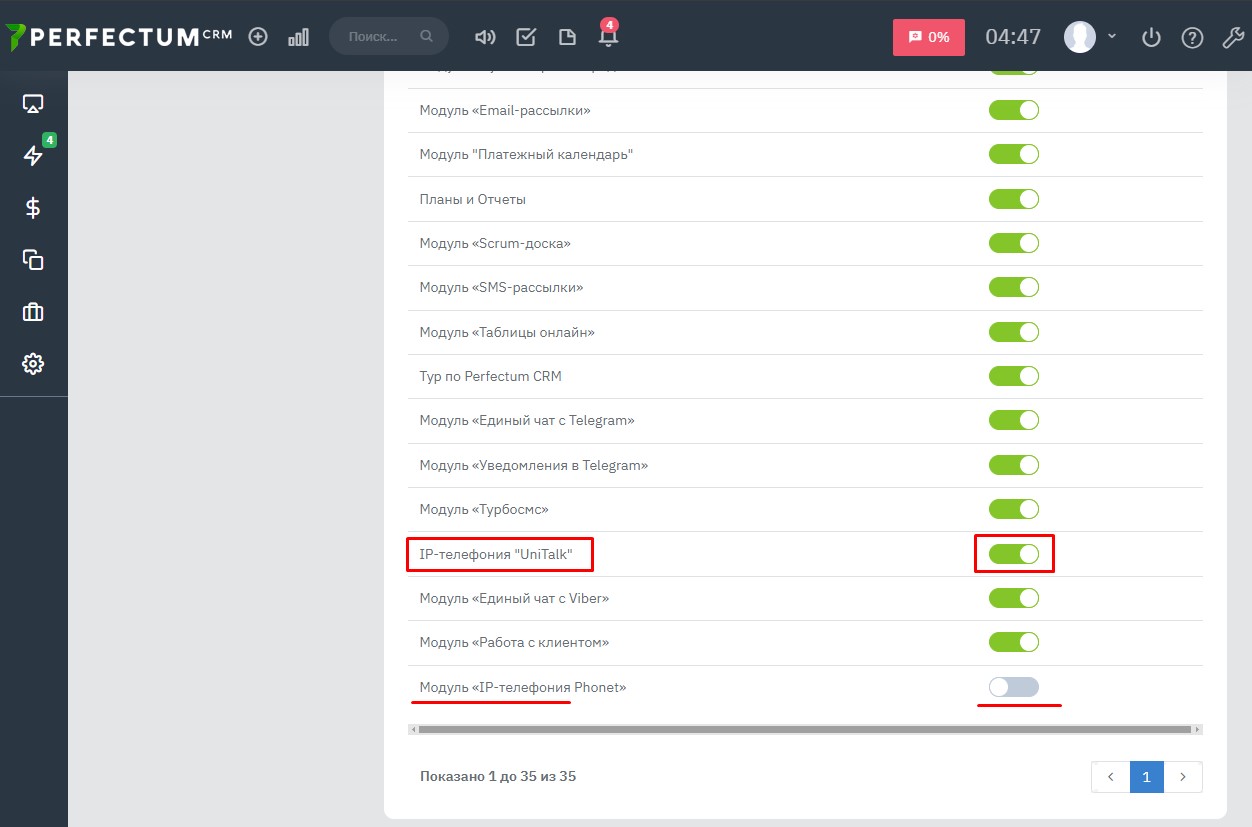Enable the «IP-телефония Phonet» module toggle
This screenshot has width=1252, height=827.
[1013, 687]
